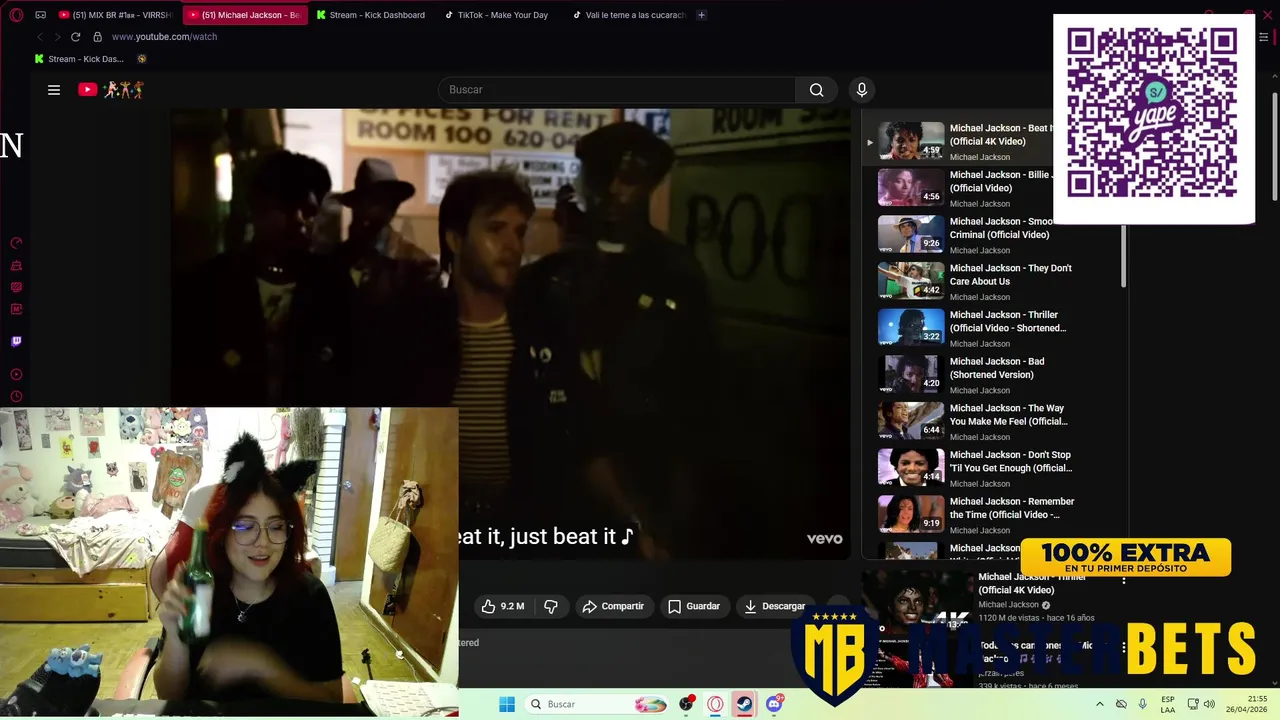Open the striped monitor sidebar icon

[x=16, y=287]
